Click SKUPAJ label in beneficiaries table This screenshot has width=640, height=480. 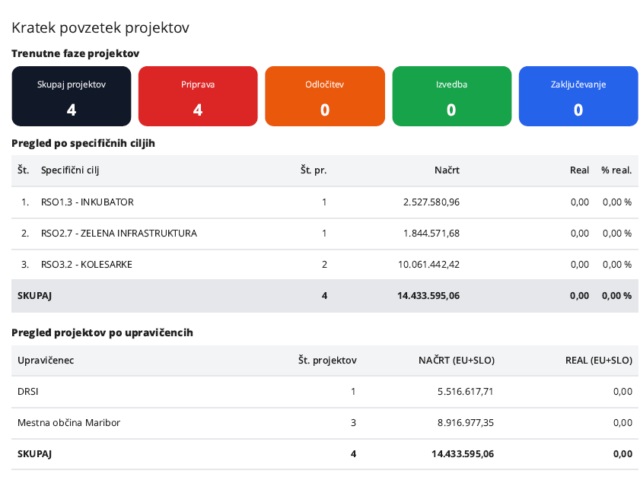35,454
